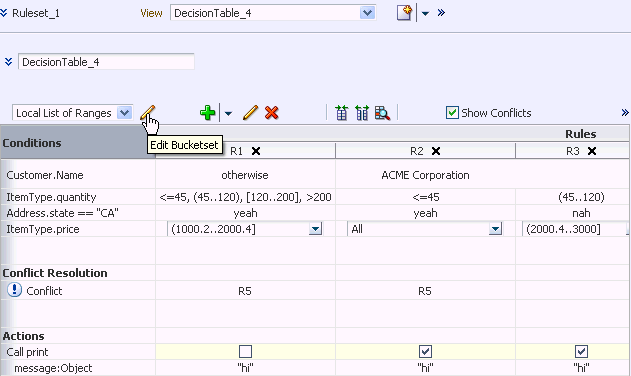631x376 pixels.
Task: Open the dropdown arrow beside the new item icon
Action: point(425,13)
